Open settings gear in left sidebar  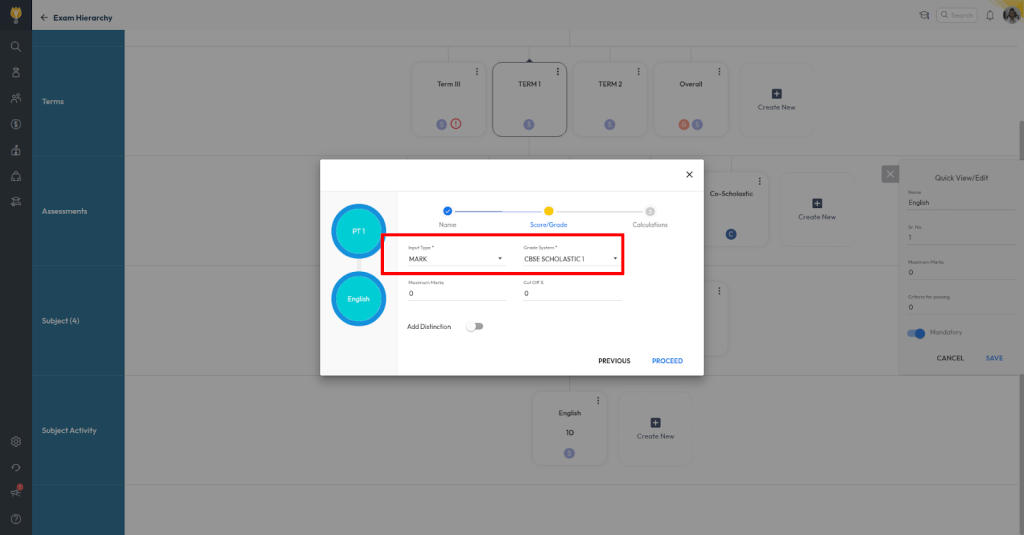point(16,441)
